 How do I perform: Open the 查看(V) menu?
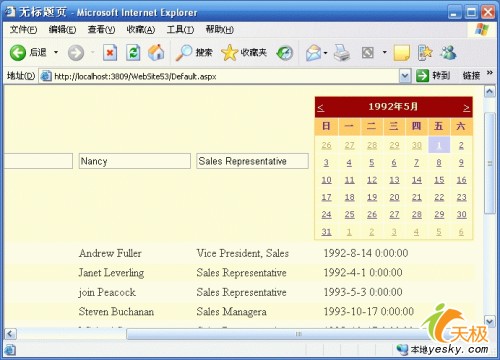tap(101, 30)
